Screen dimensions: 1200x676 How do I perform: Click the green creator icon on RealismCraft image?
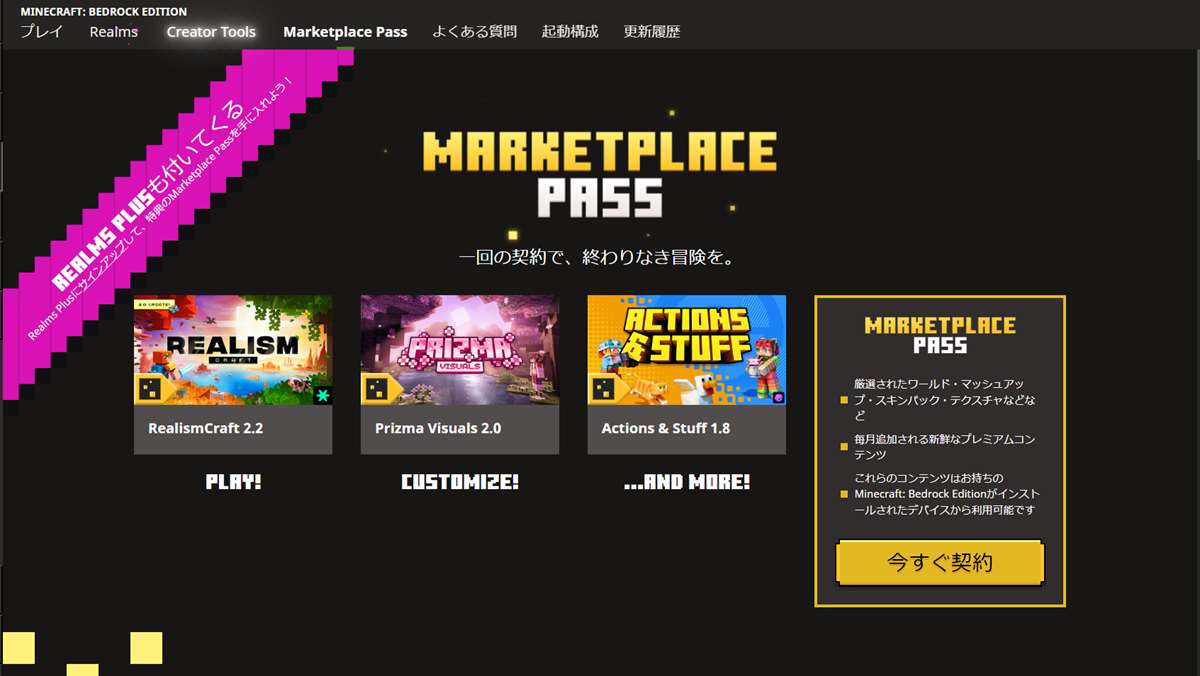click(x=322, y=395)
